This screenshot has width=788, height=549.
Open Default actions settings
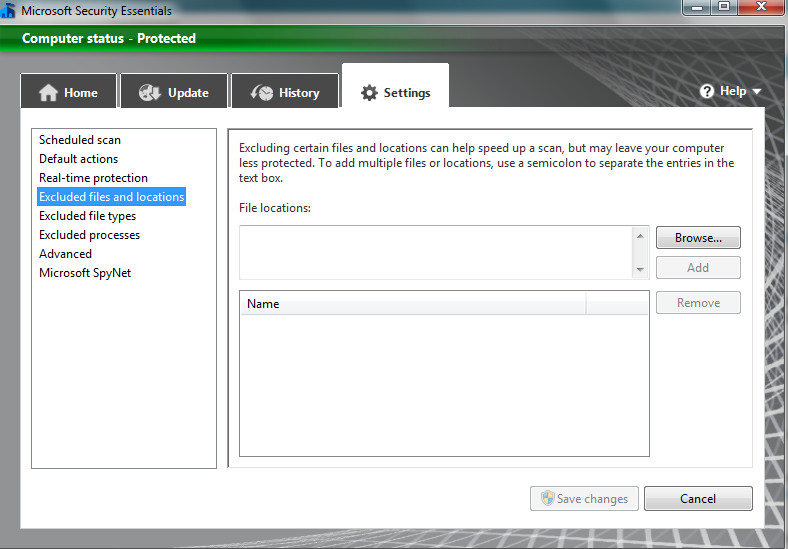(x=78, y=159)
